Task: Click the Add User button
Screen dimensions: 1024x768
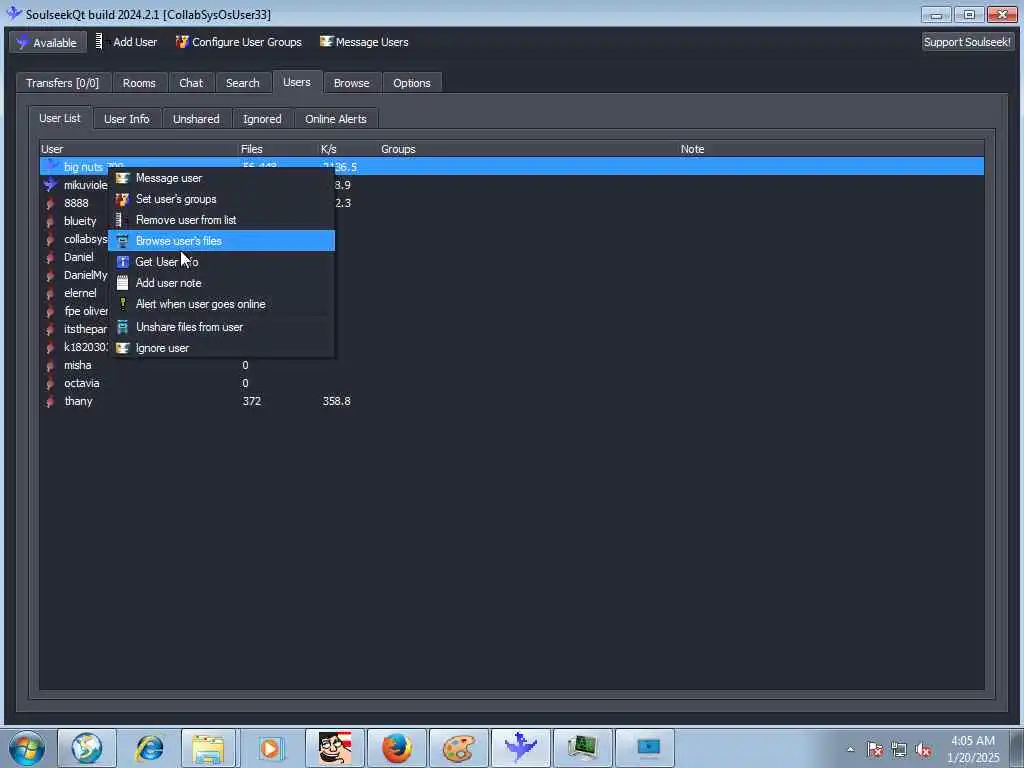Action: pos(127,42)
